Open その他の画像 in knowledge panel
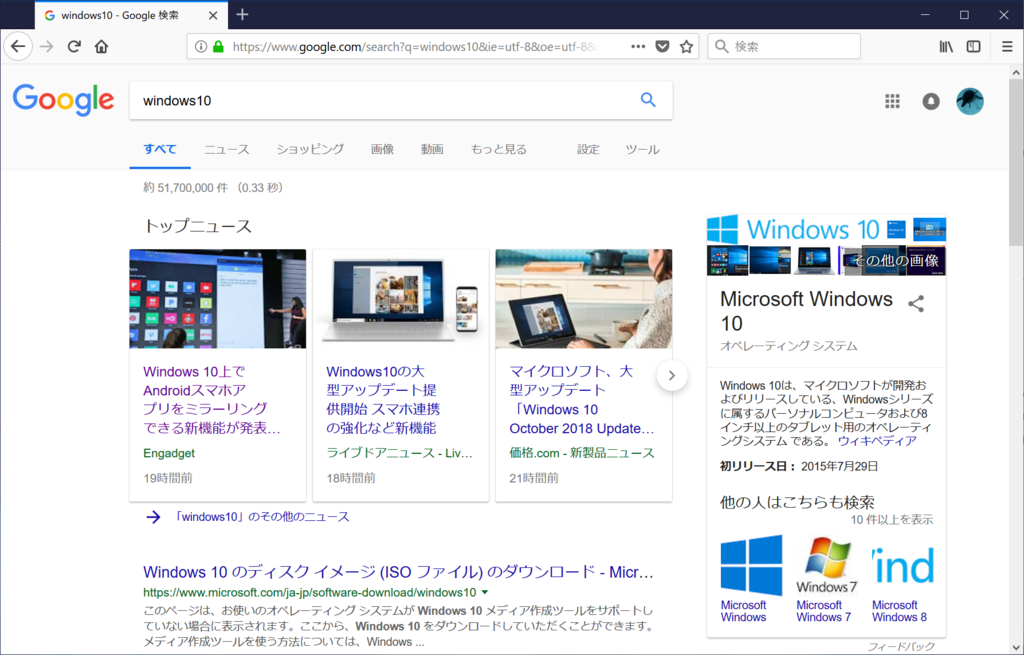The image size is (1024, 655). point(895,261)
